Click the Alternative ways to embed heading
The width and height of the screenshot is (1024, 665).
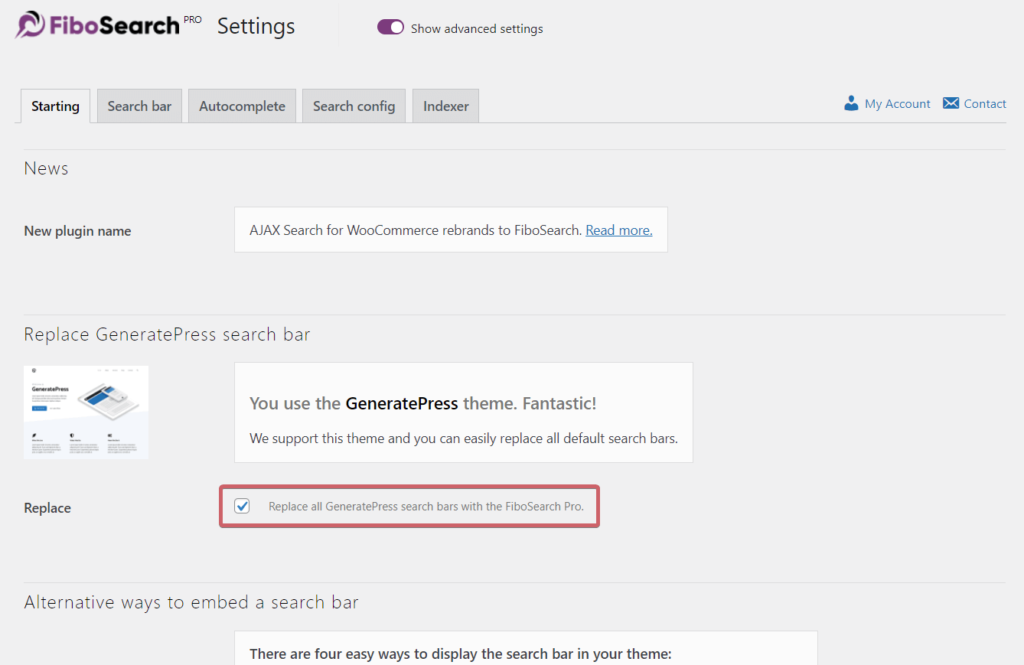pyautogui.click(x=191, y=602)
